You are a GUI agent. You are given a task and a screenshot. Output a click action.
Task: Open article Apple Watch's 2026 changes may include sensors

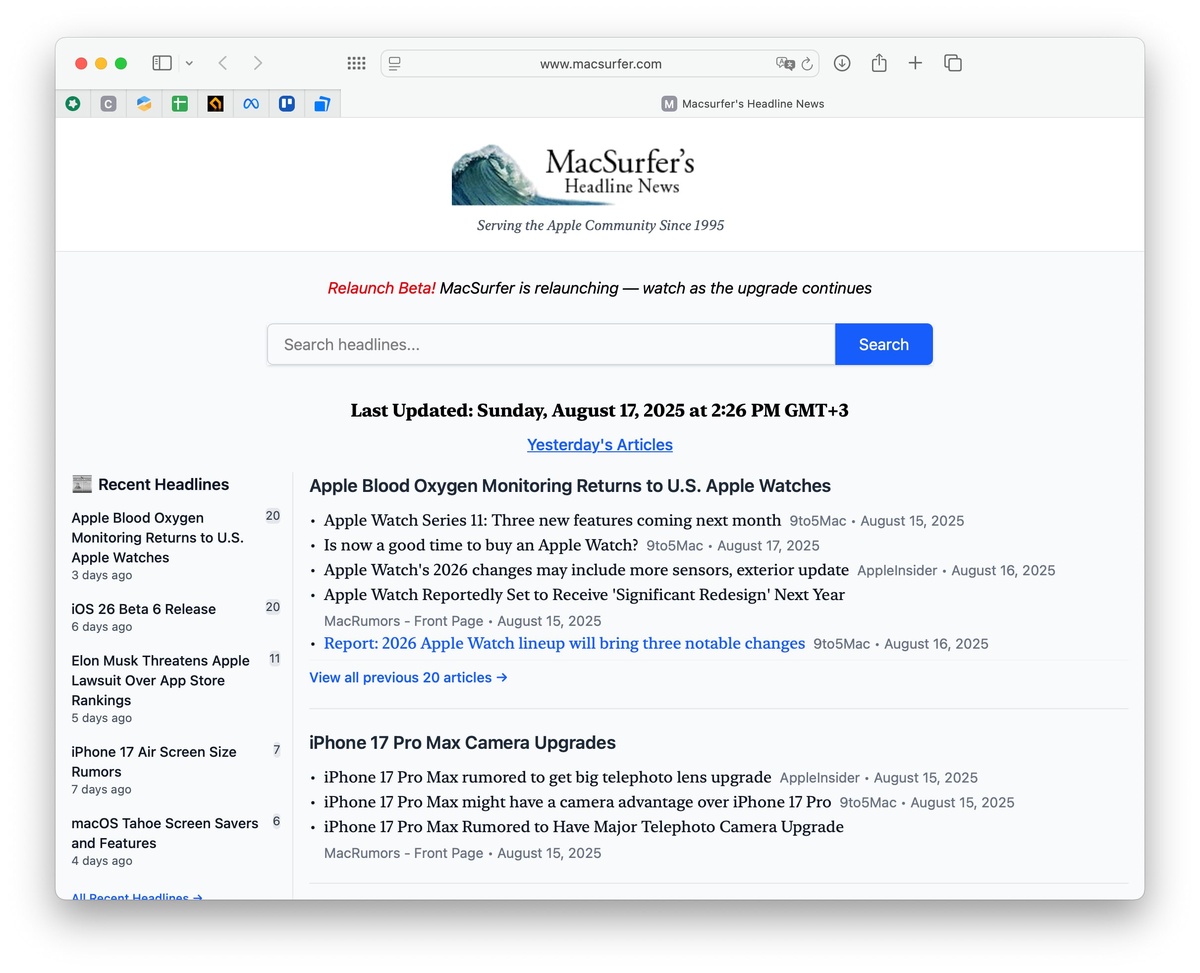pyautogui.click(x=586, y=570)
